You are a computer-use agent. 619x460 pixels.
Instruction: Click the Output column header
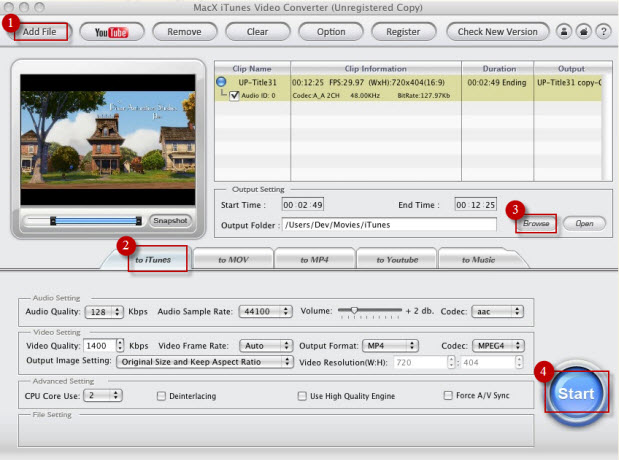[x=571, y=68]
